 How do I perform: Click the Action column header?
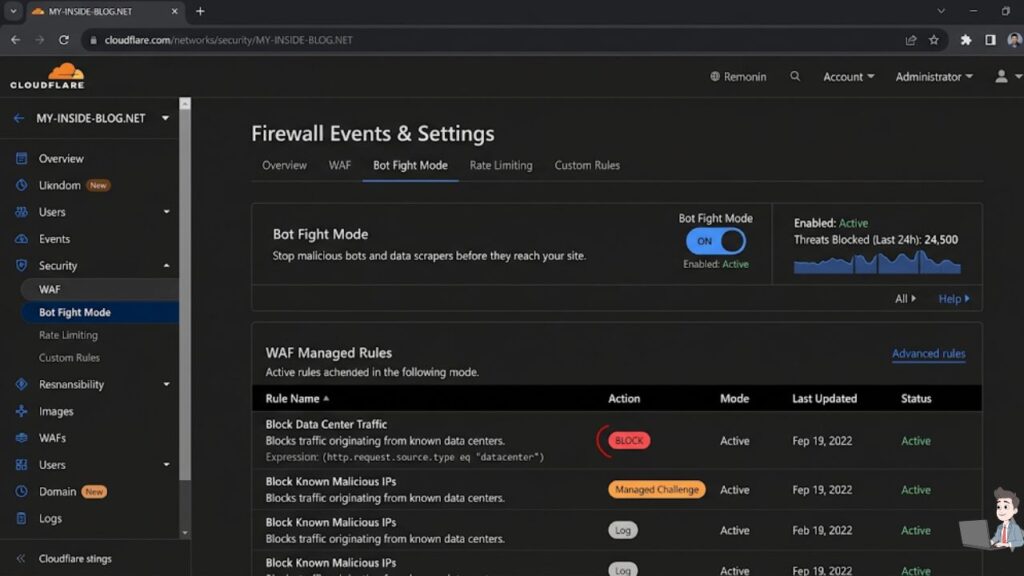click(x=624, y=398)
